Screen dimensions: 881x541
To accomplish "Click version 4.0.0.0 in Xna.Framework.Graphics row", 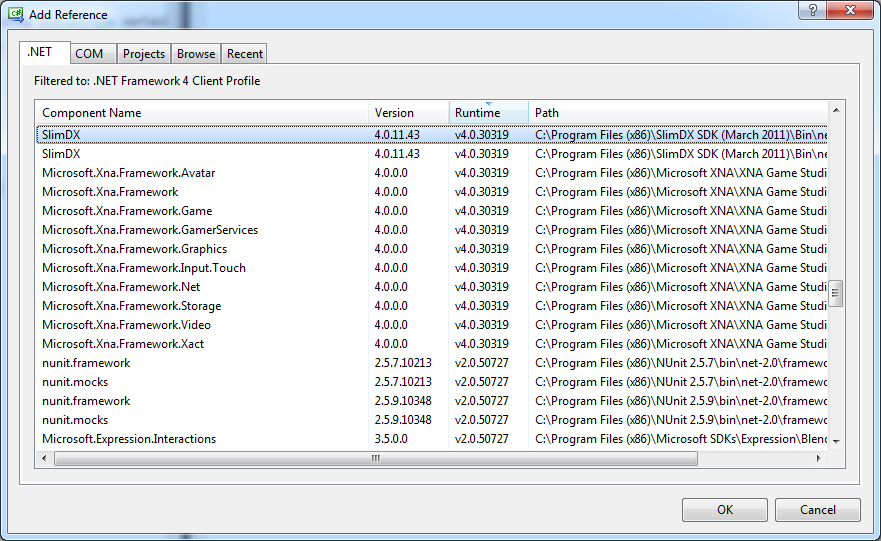I will 391,249.
